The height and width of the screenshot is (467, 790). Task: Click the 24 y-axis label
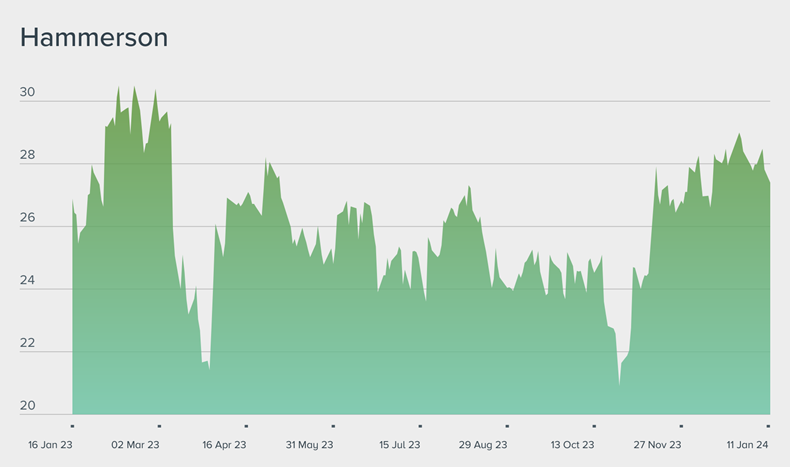tap(27, 281)
